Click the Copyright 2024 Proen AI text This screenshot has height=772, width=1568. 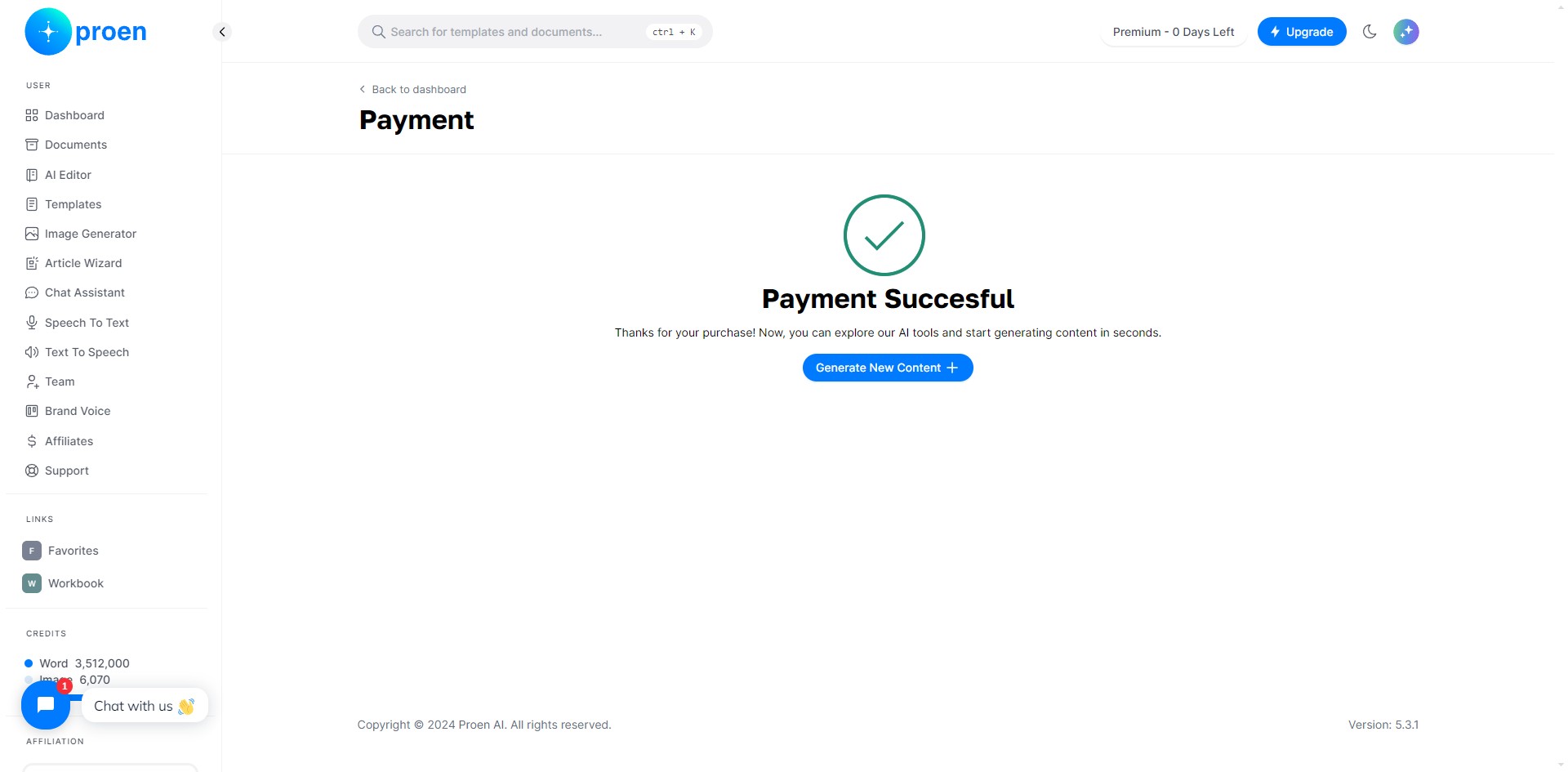click(484, 725)
